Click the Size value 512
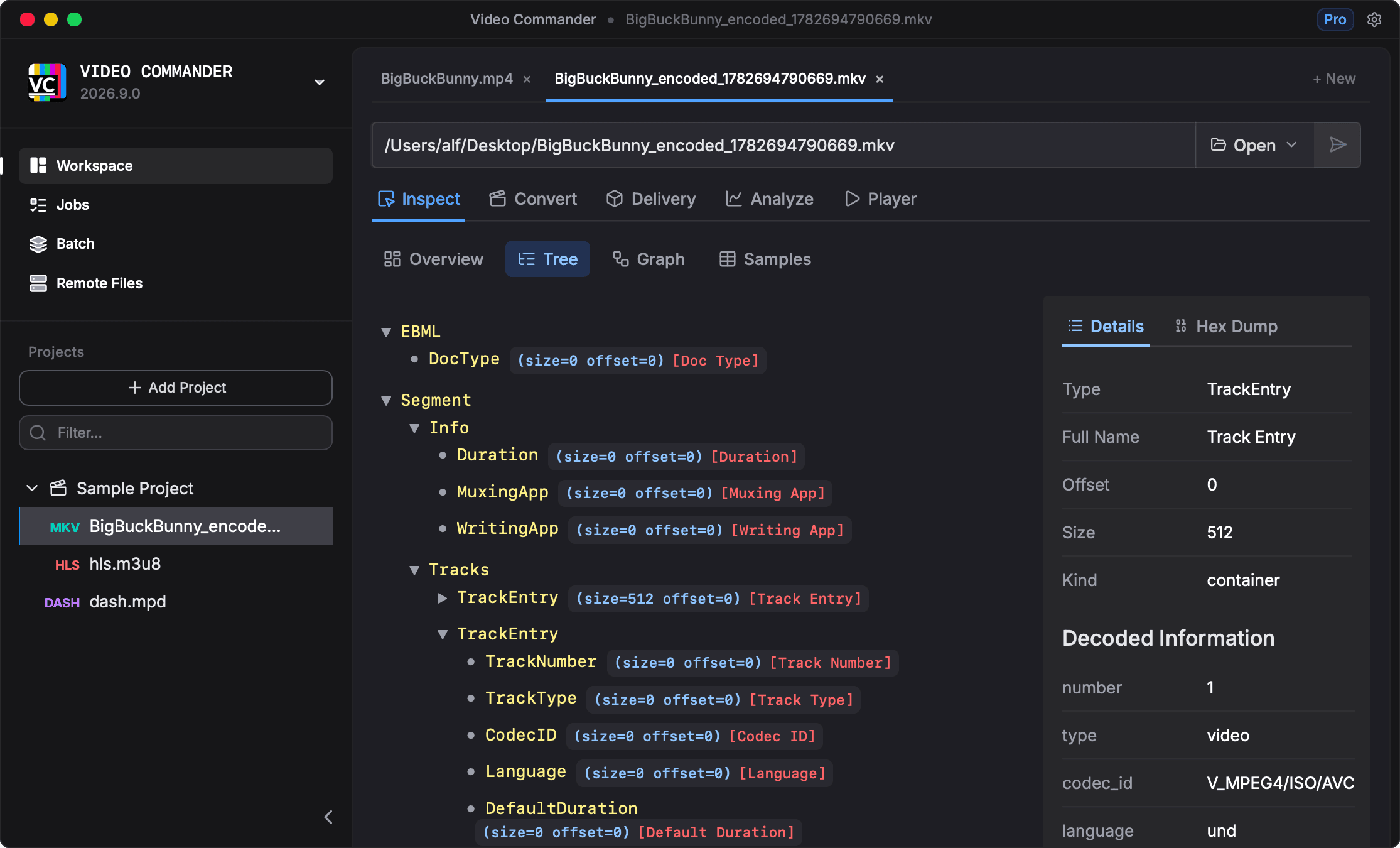Screen dimensions: 1400x848 click(1220, 533)
